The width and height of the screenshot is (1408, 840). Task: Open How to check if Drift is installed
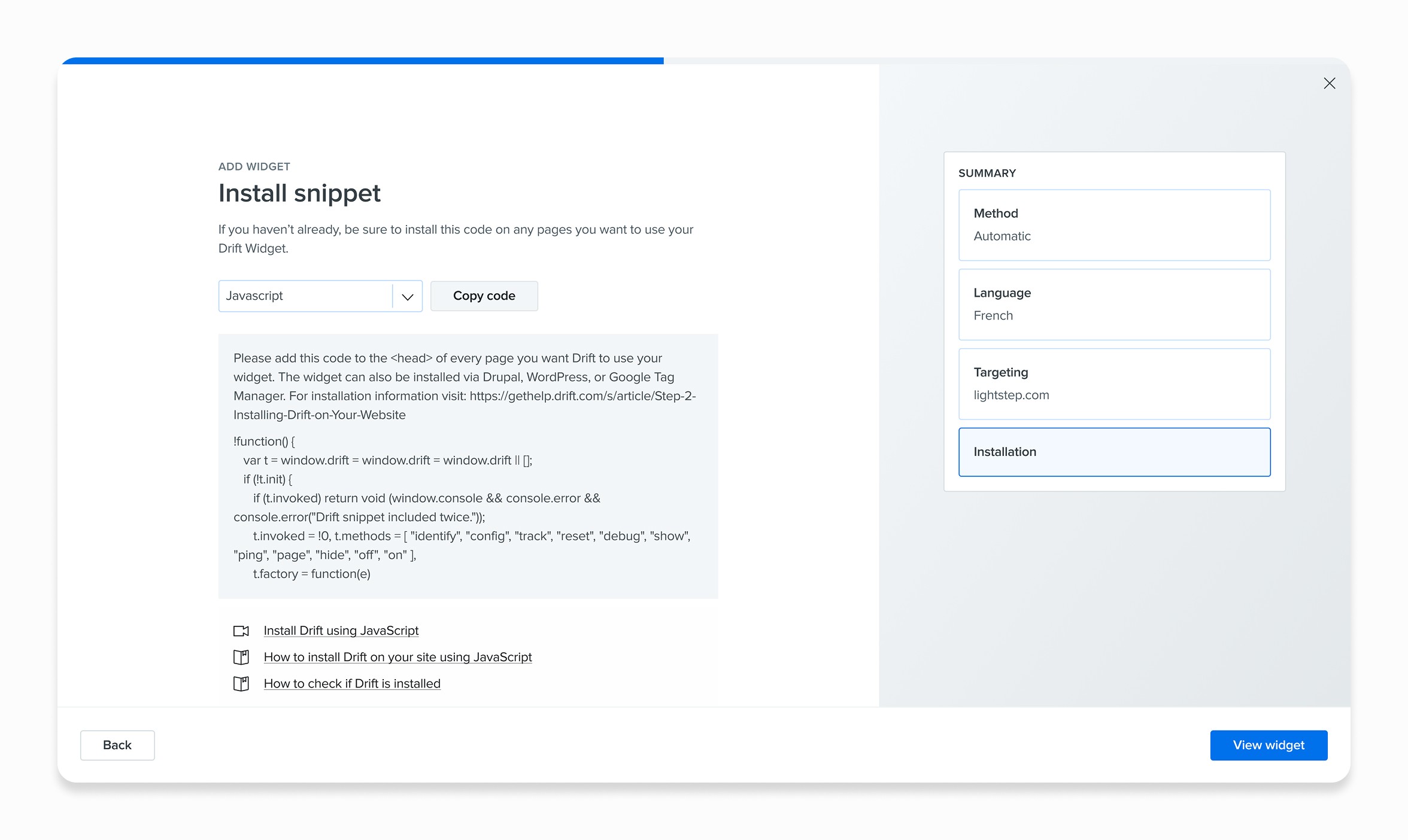[x=351, y=684]
